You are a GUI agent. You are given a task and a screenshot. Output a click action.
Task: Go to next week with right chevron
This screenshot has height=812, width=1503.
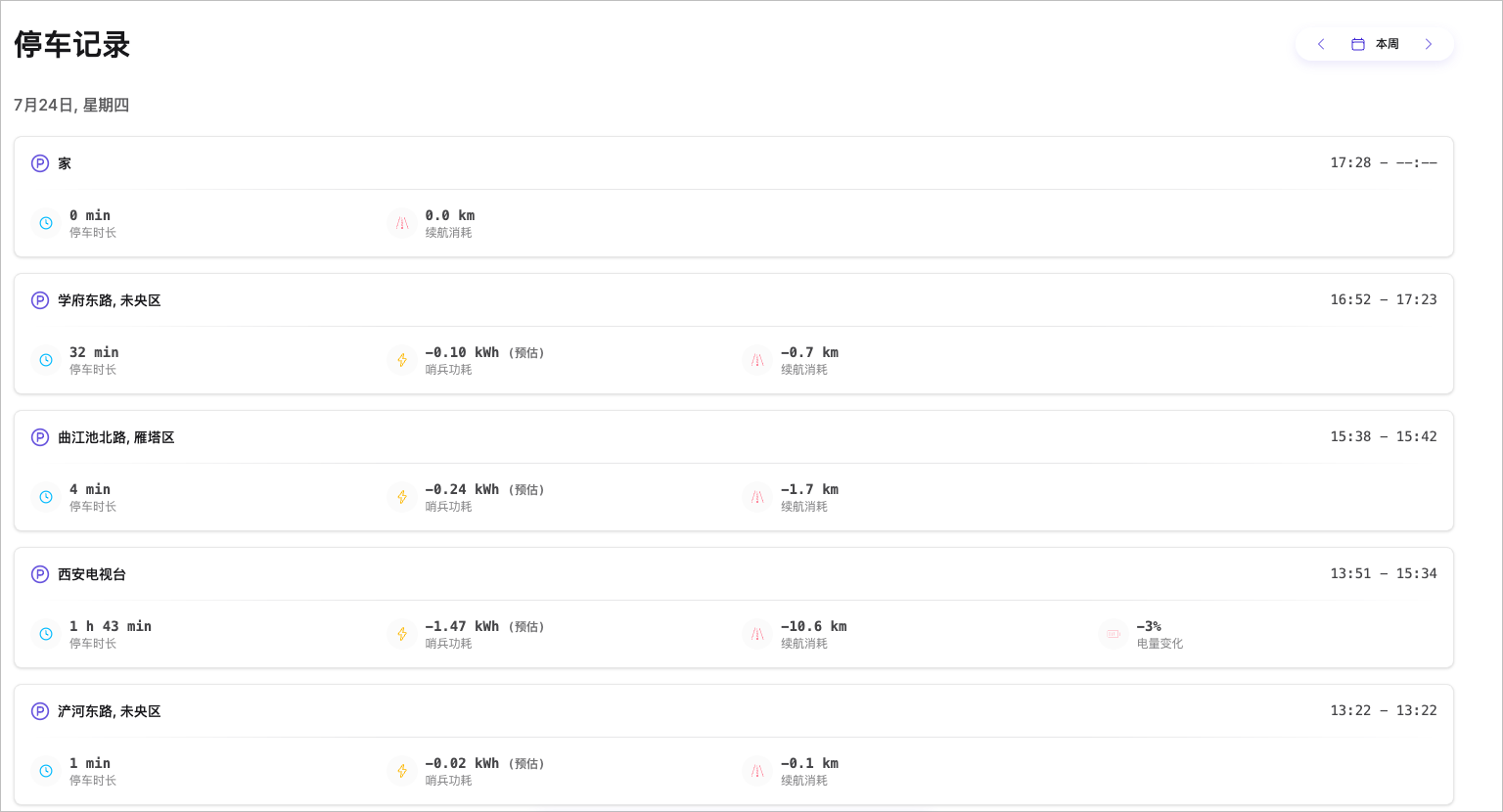pyautogui.click(x=1429, y=44)
